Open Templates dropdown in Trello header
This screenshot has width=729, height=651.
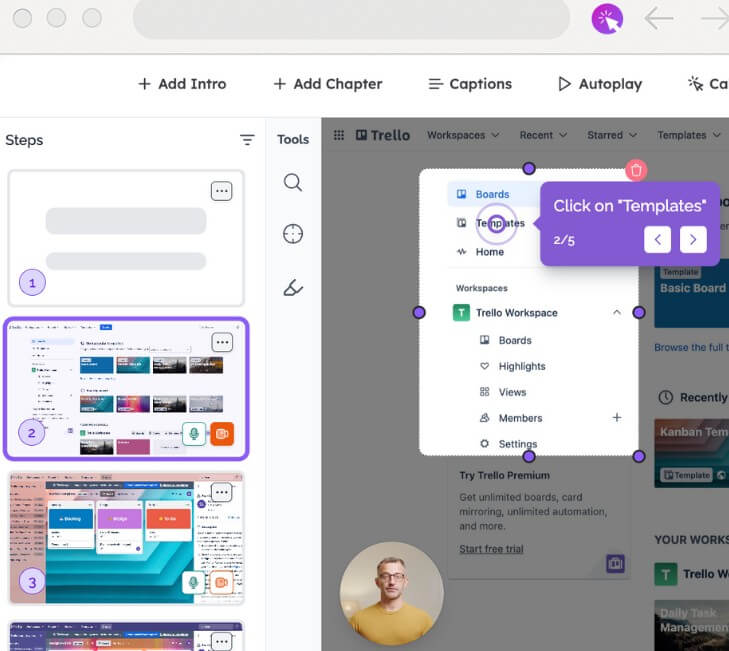tap(689, 135)
